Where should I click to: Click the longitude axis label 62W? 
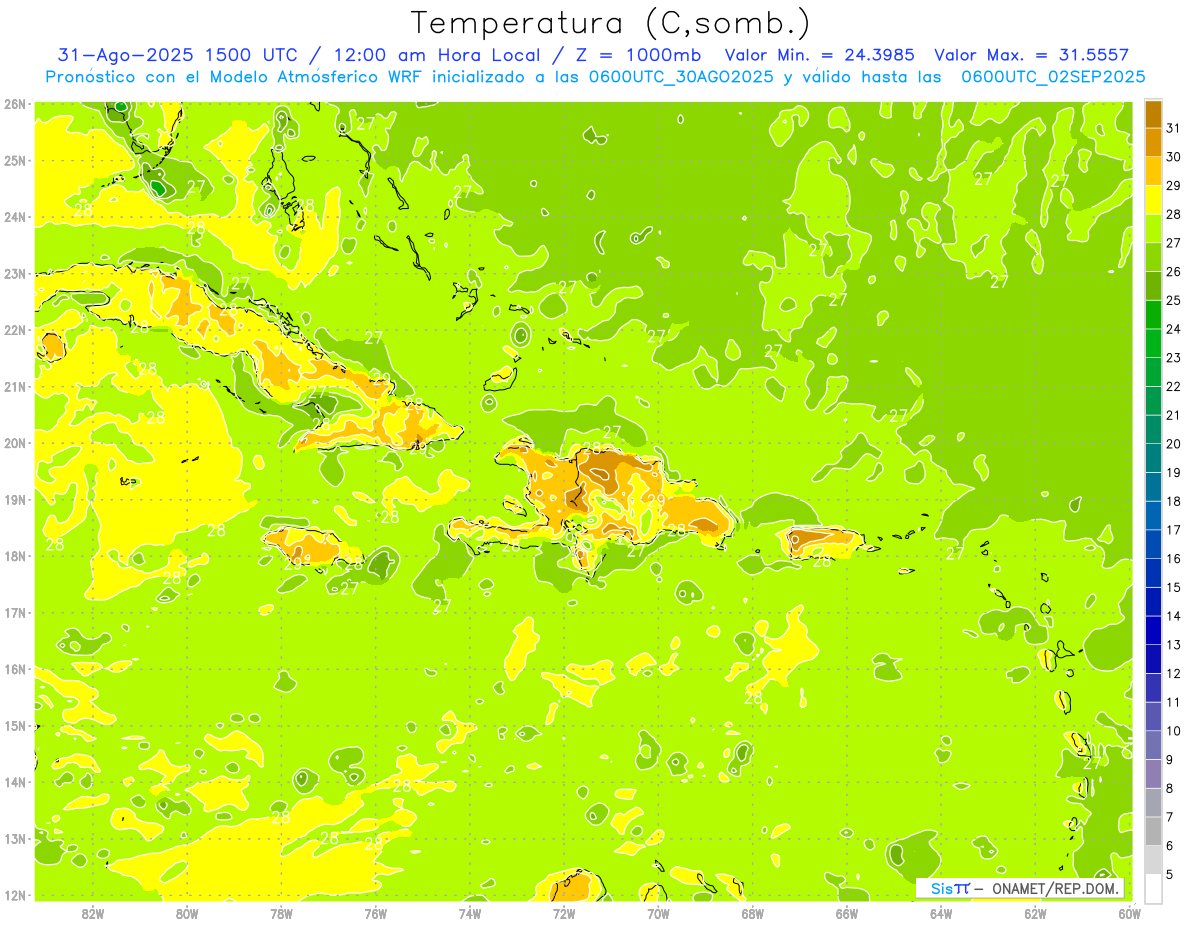[1035, 913]
